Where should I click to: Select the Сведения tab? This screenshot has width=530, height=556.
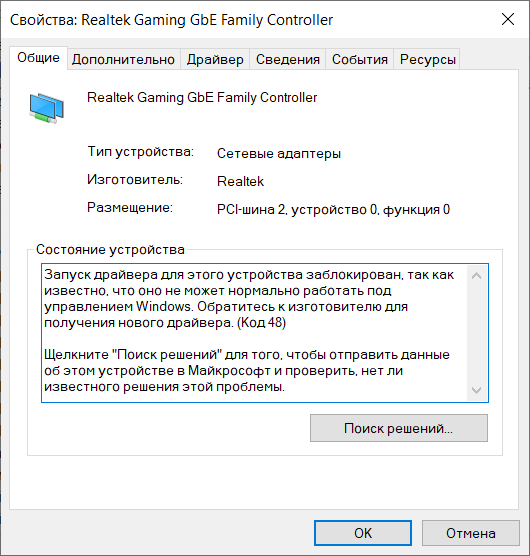tap(288, 60)
